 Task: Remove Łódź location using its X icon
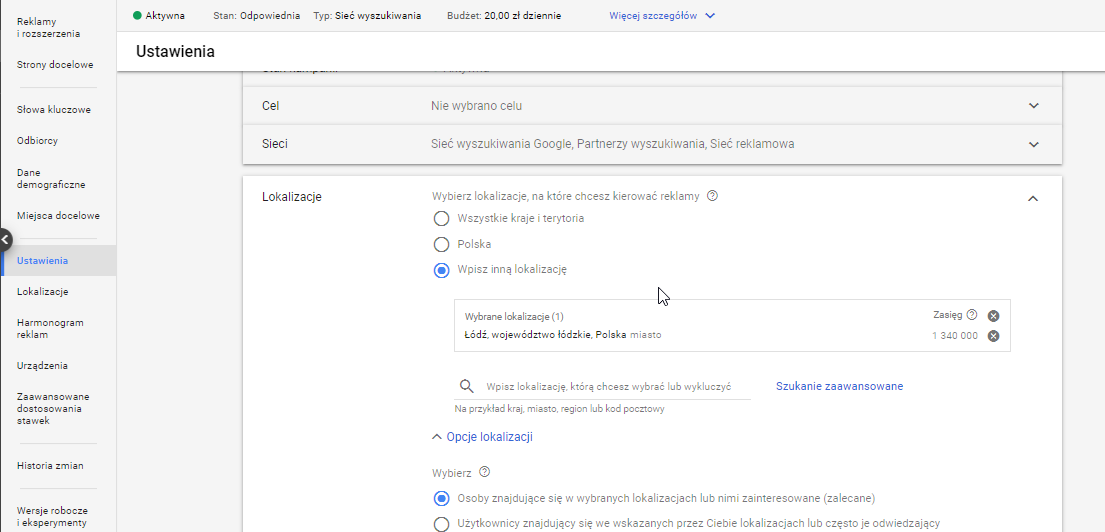click(993, 336)
